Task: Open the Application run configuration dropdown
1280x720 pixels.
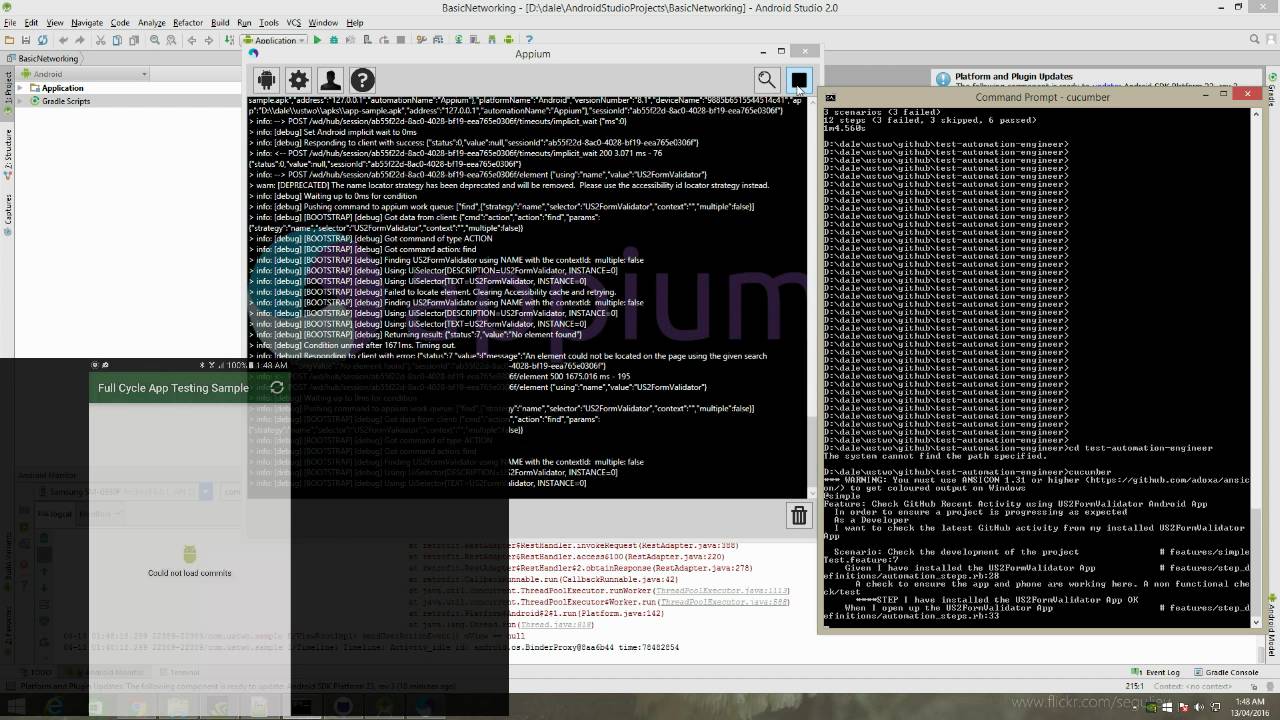Action: pos(274,40)
